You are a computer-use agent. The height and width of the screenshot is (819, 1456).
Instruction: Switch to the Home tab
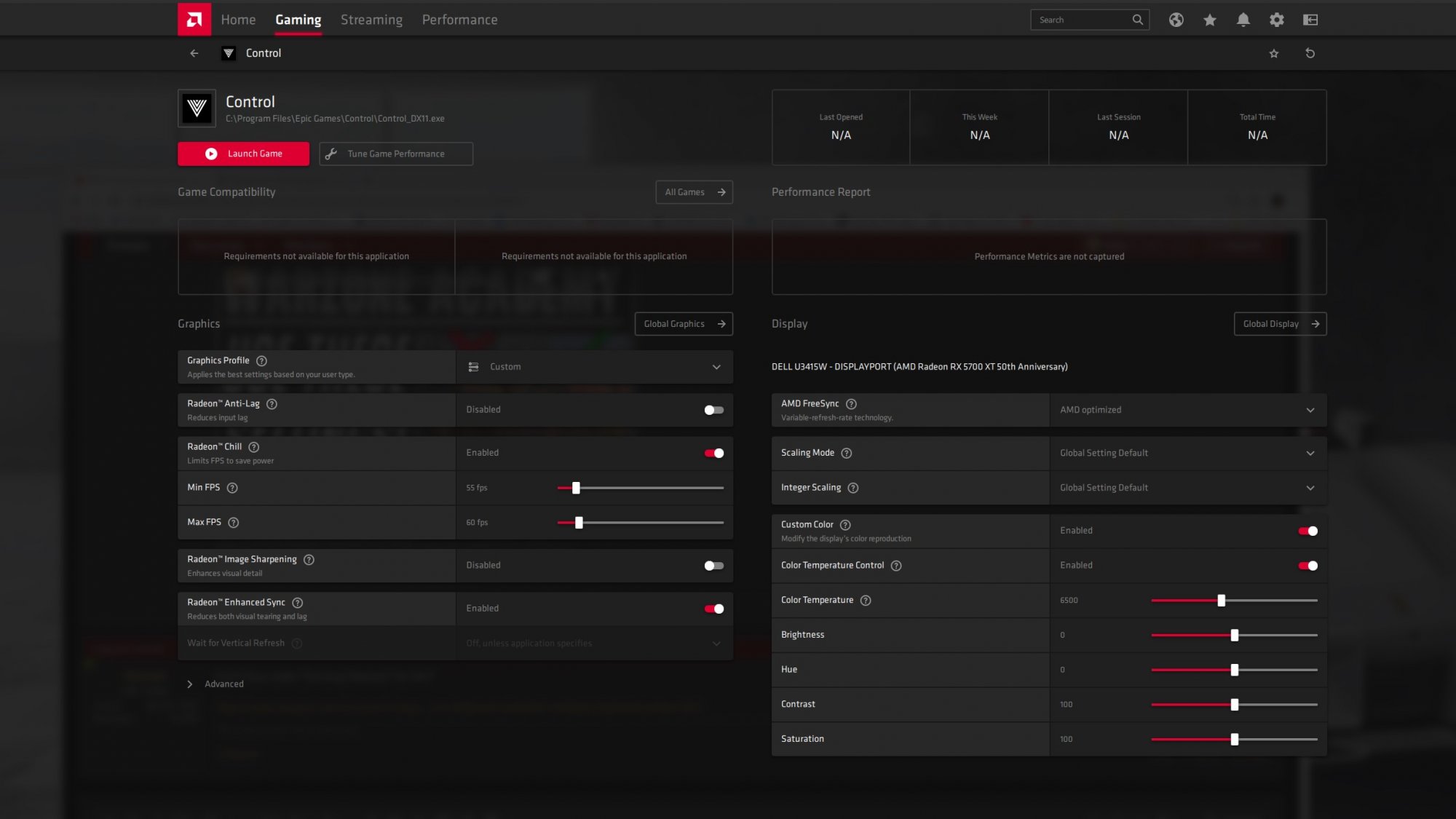pyautogui.click(x=238, y=20)
